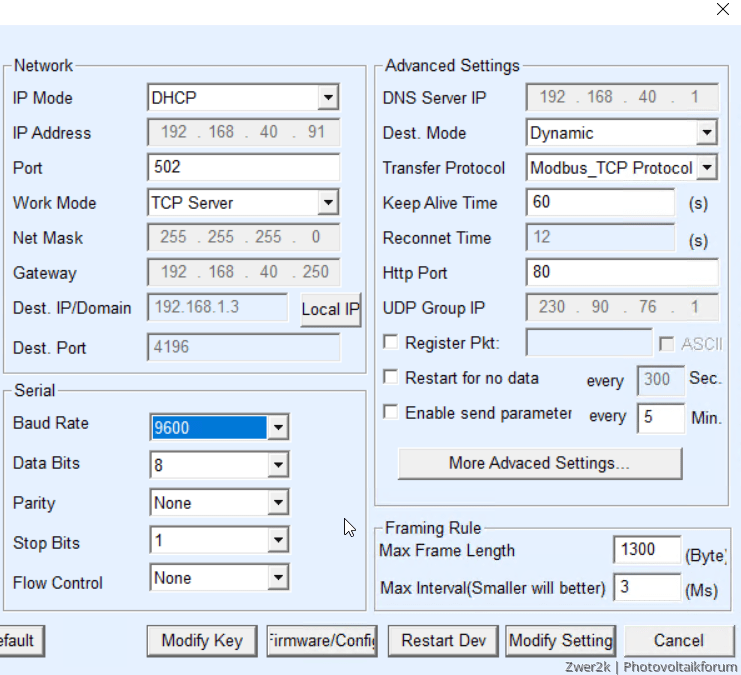Open the Parity dropdown
741x675 pixels.
[x=278, y=503]
